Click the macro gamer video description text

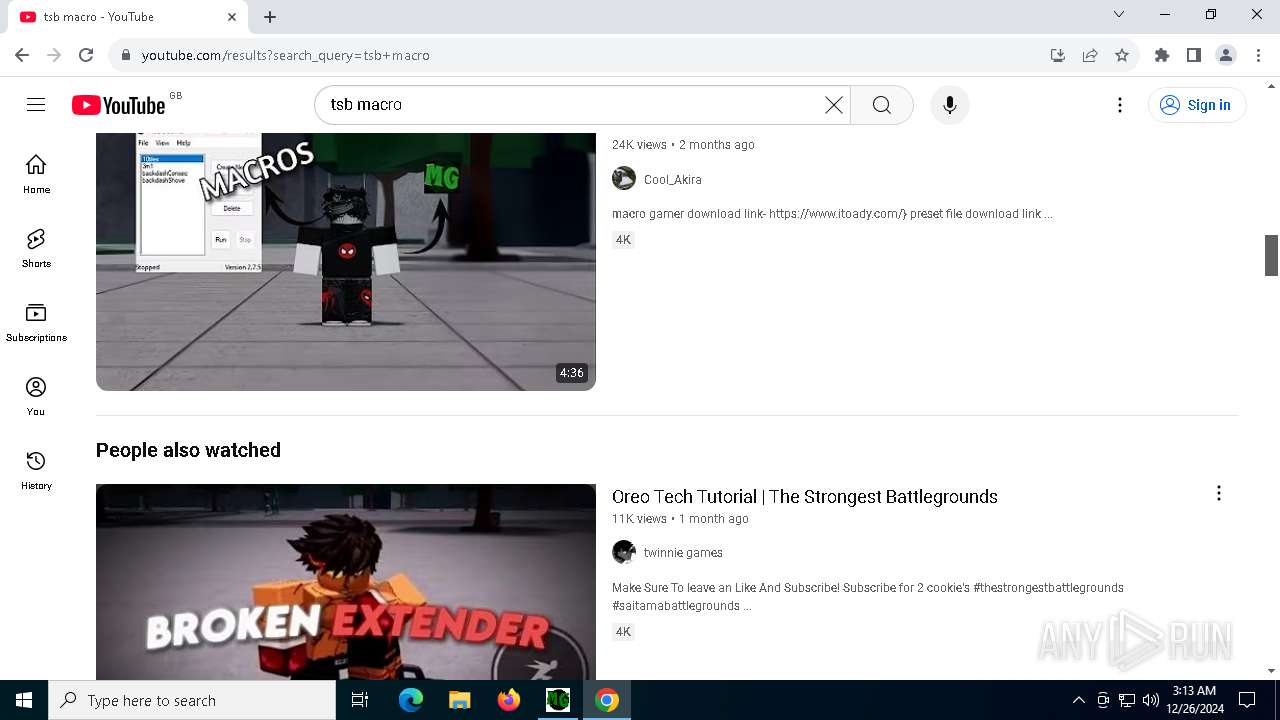pyautogui.click(x=832, y=214)
